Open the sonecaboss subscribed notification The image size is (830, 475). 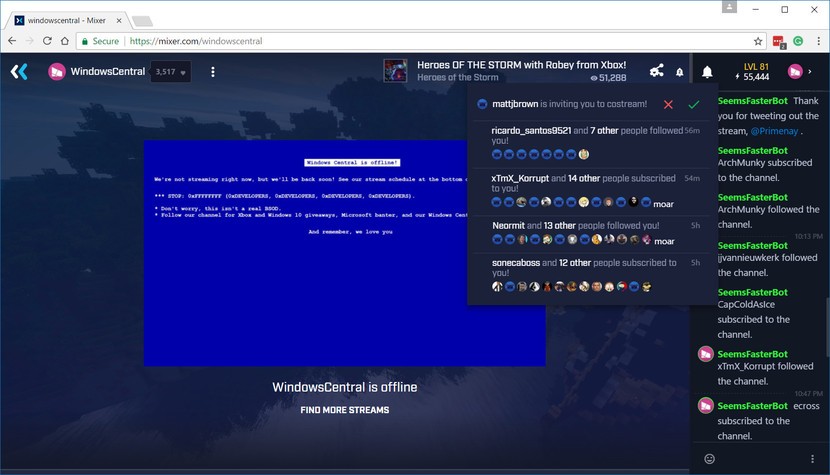(x=589, y=277)
